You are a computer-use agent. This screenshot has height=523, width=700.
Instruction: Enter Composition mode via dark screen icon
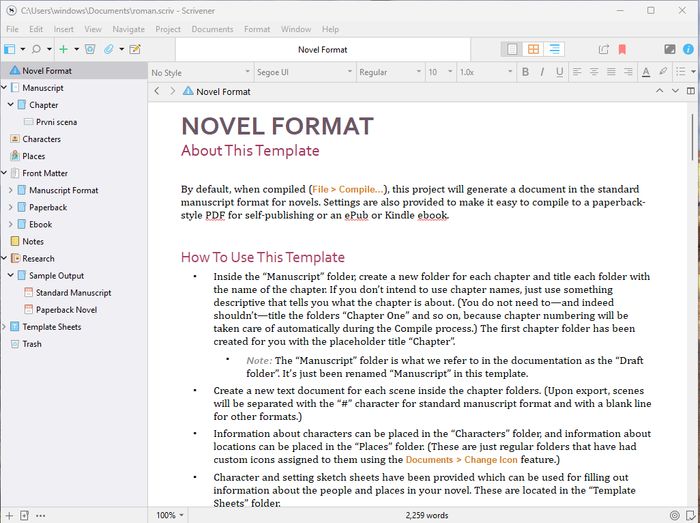click(x=670, y=49)
